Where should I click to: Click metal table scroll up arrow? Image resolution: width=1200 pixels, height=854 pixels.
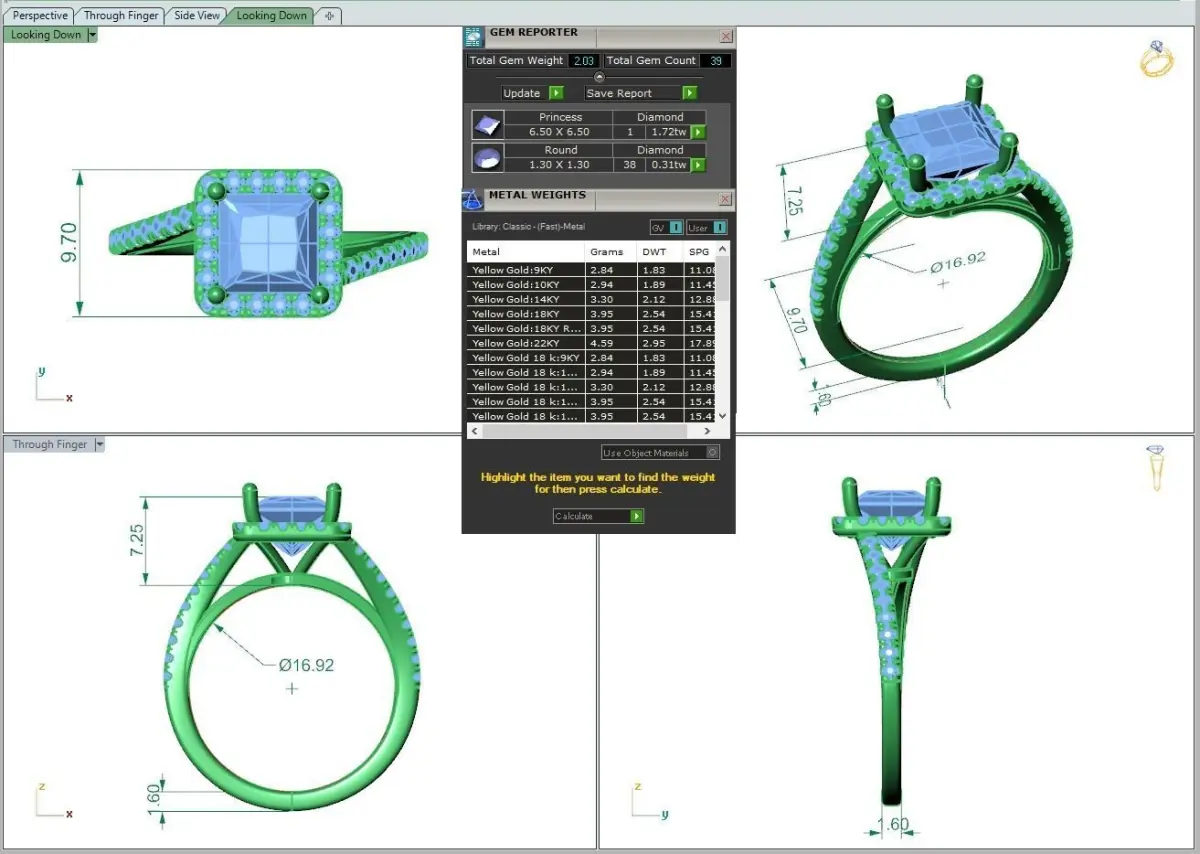(x=723, y=248)
